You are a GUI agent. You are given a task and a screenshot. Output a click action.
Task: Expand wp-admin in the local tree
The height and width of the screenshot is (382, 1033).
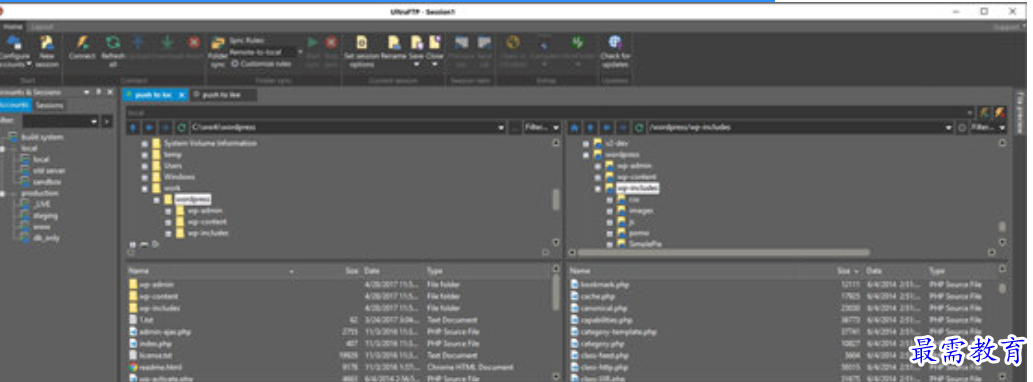(x=168, y=211)
